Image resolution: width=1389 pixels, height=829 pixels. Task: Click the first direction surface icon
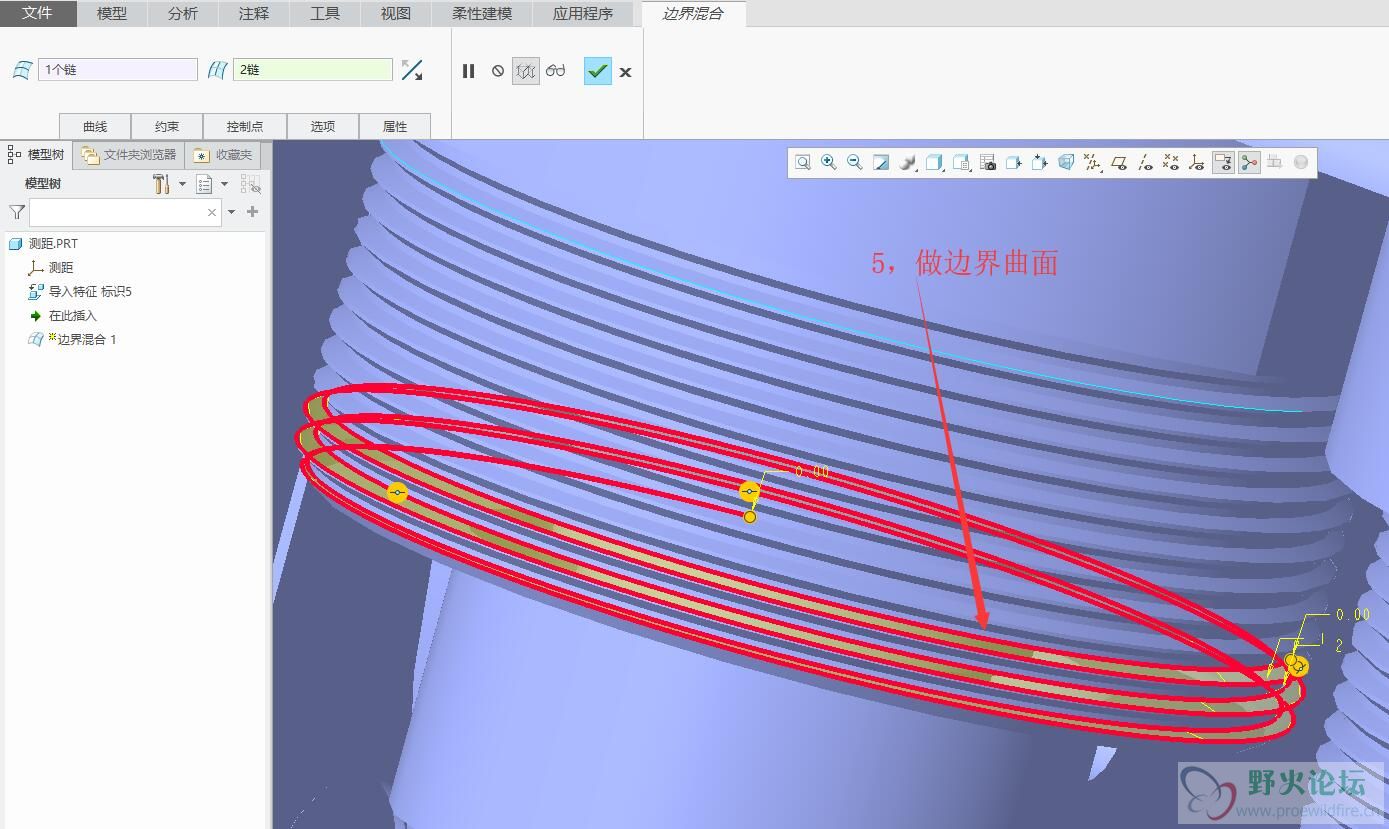coord(22,70)
